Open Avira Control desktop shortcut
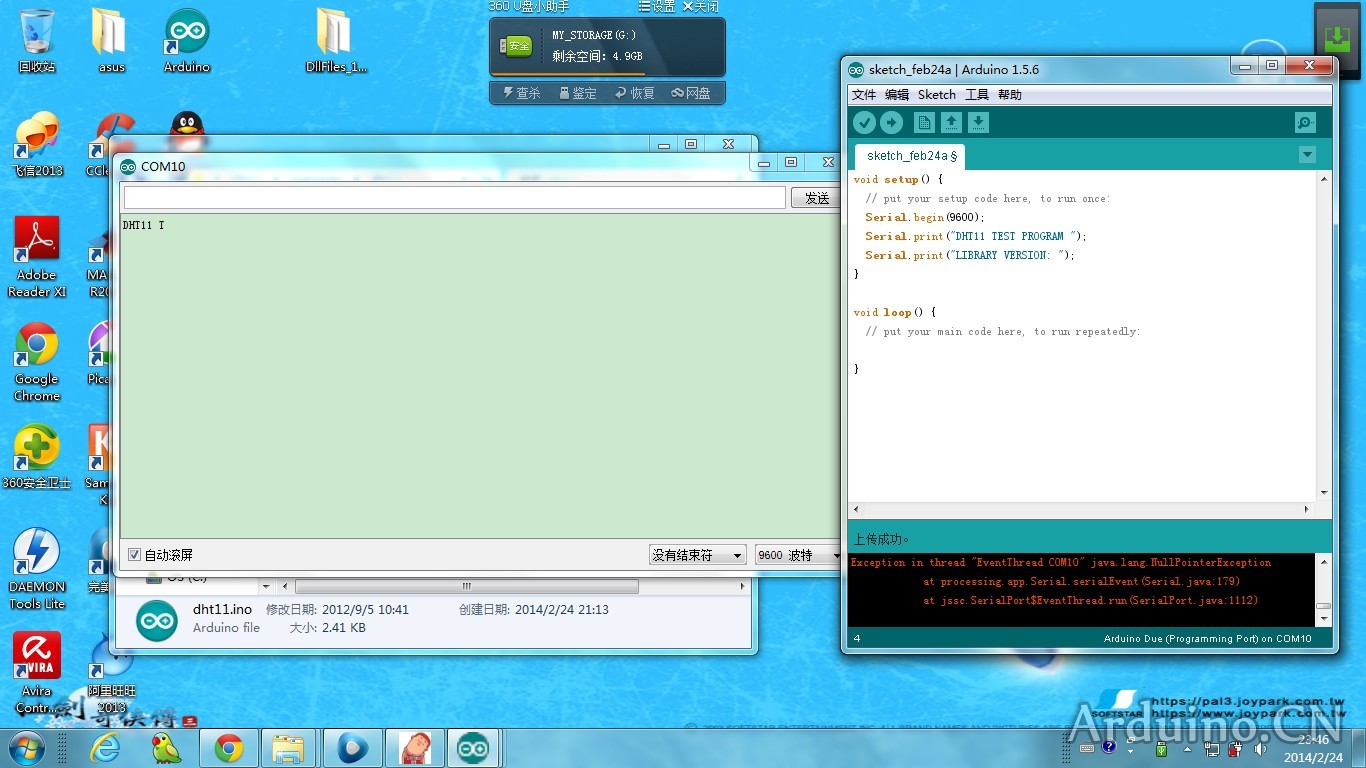Screen dimensions: 1366x768 [x=37, y=672]
